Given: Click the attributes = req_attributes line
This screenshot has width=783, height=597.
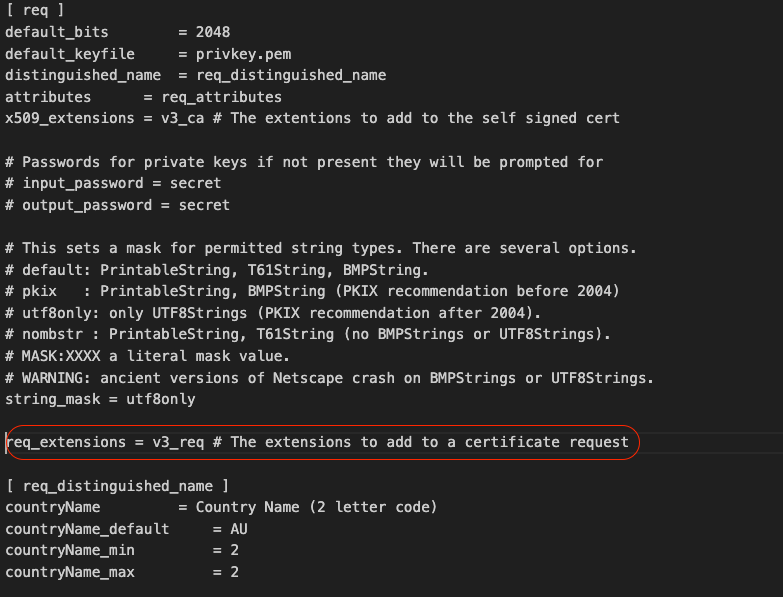Looking at the screenshot, I should coord(143,97).
